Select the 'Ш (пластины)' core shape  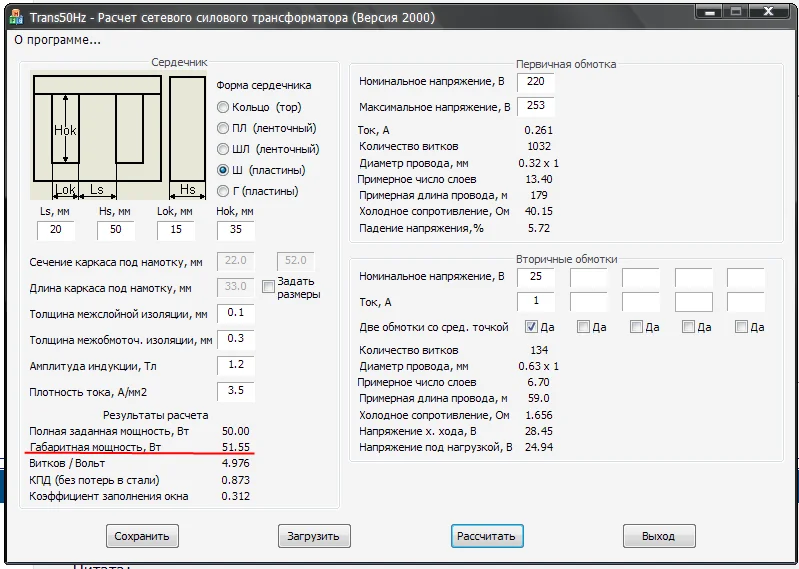pyautogui.click(x=261, y=170)
